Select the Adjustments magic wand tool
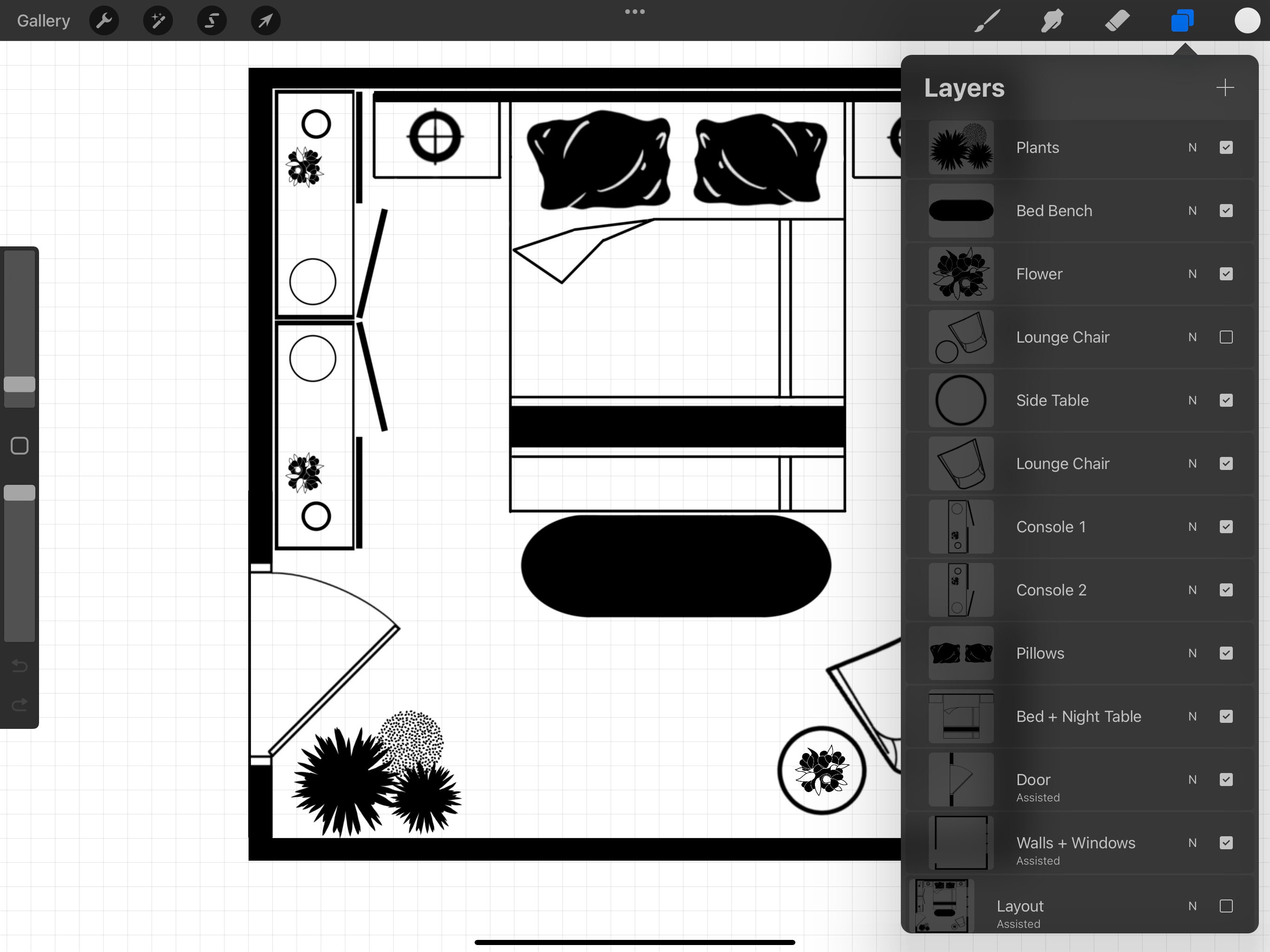The height and width of the screenshot is (952, 1270). click(157, 20)
